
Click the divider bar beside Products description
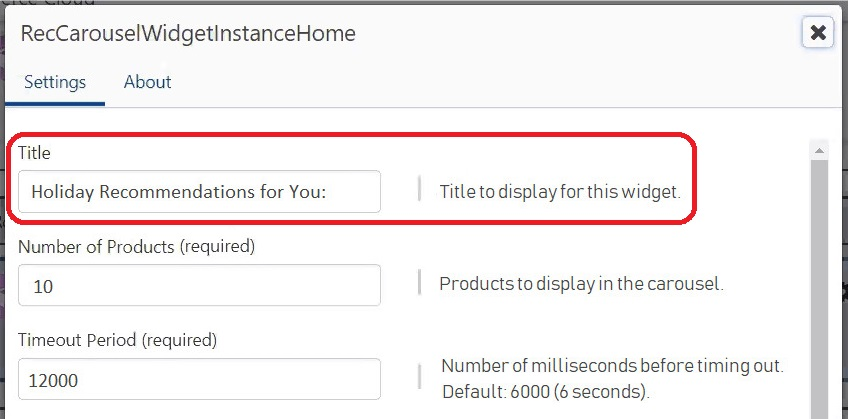(419, 283)
